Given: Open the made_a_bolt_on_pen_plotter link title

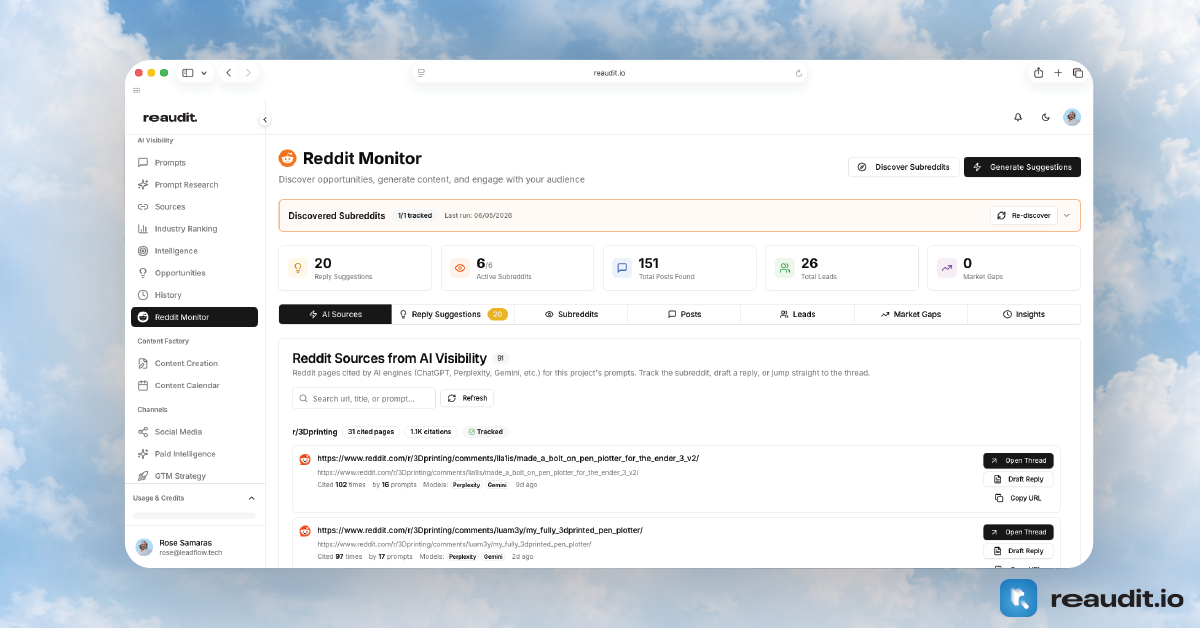Looking at the screenshot, I should click(x=508, y=458).
